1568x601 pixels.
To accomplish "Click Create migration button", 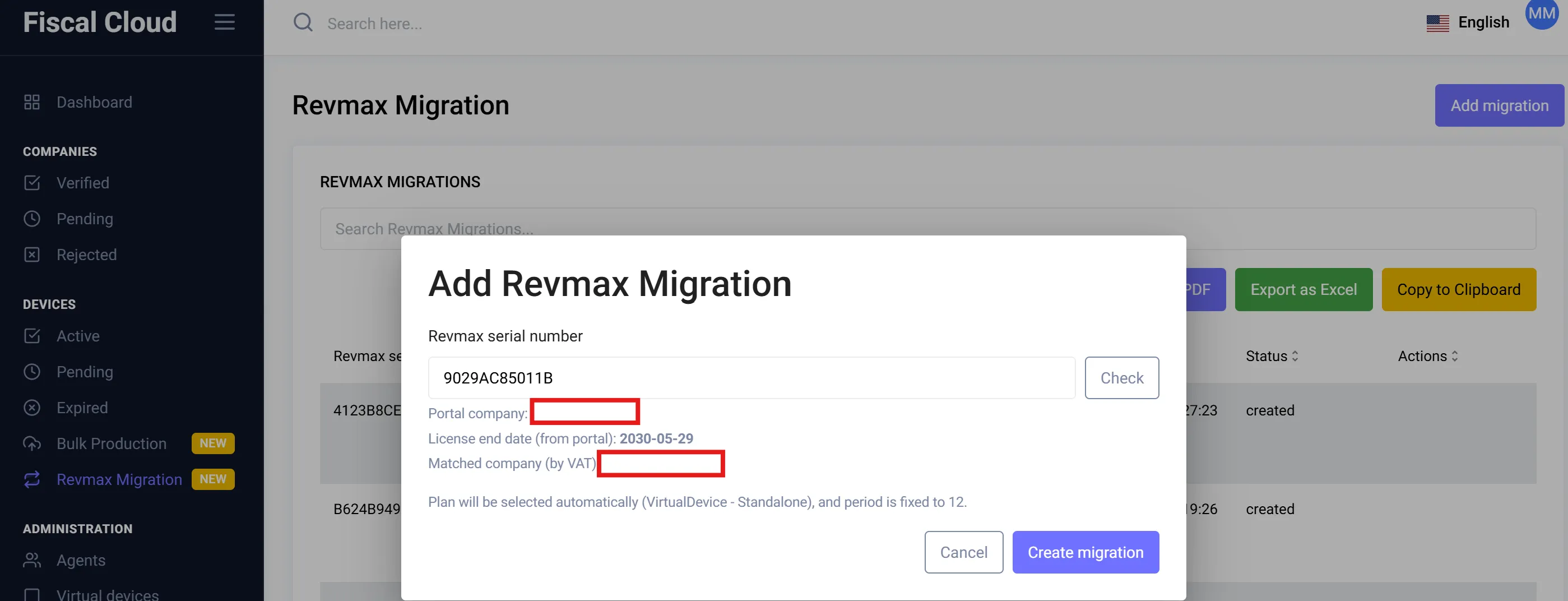I will [1085, 552].
